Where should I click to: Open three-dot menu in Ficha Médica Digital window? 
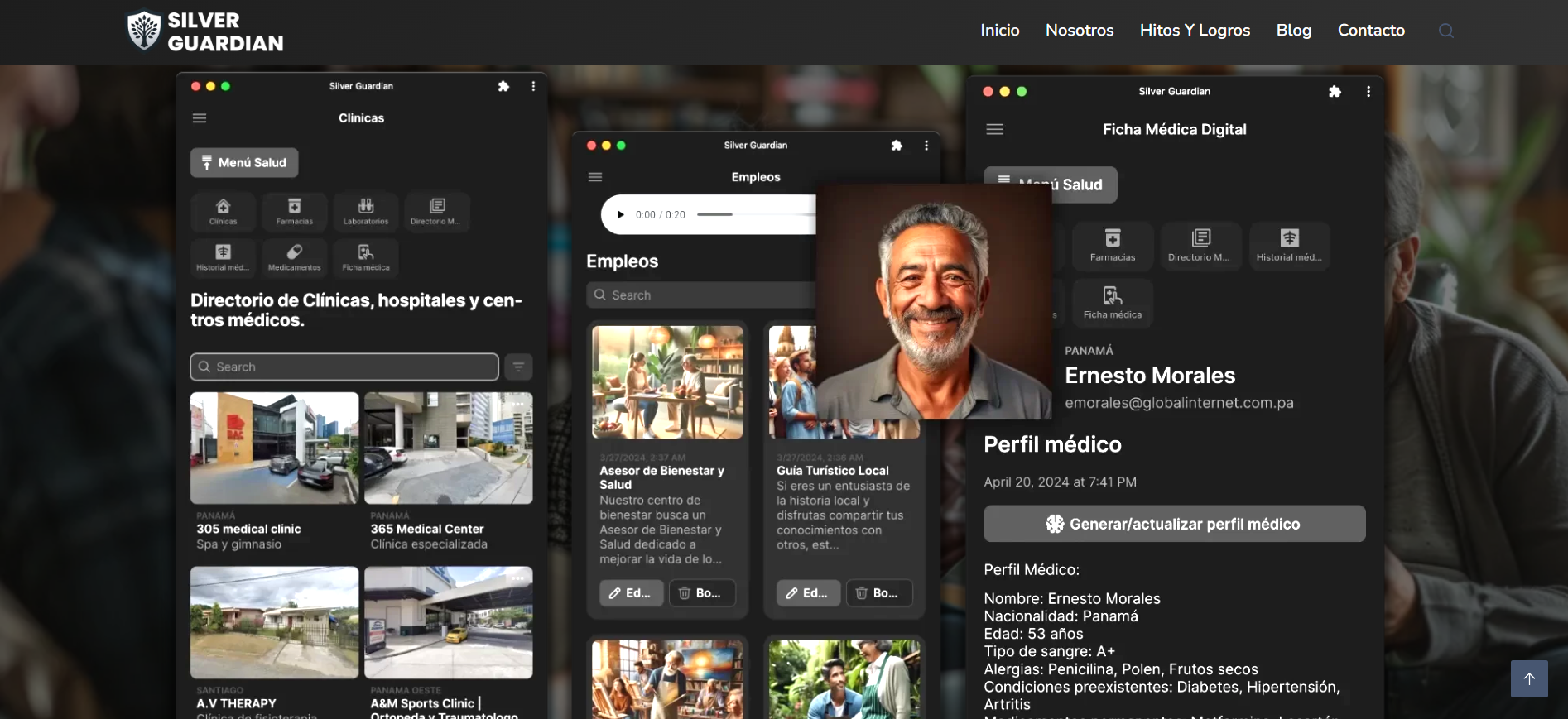[1368, 92]
